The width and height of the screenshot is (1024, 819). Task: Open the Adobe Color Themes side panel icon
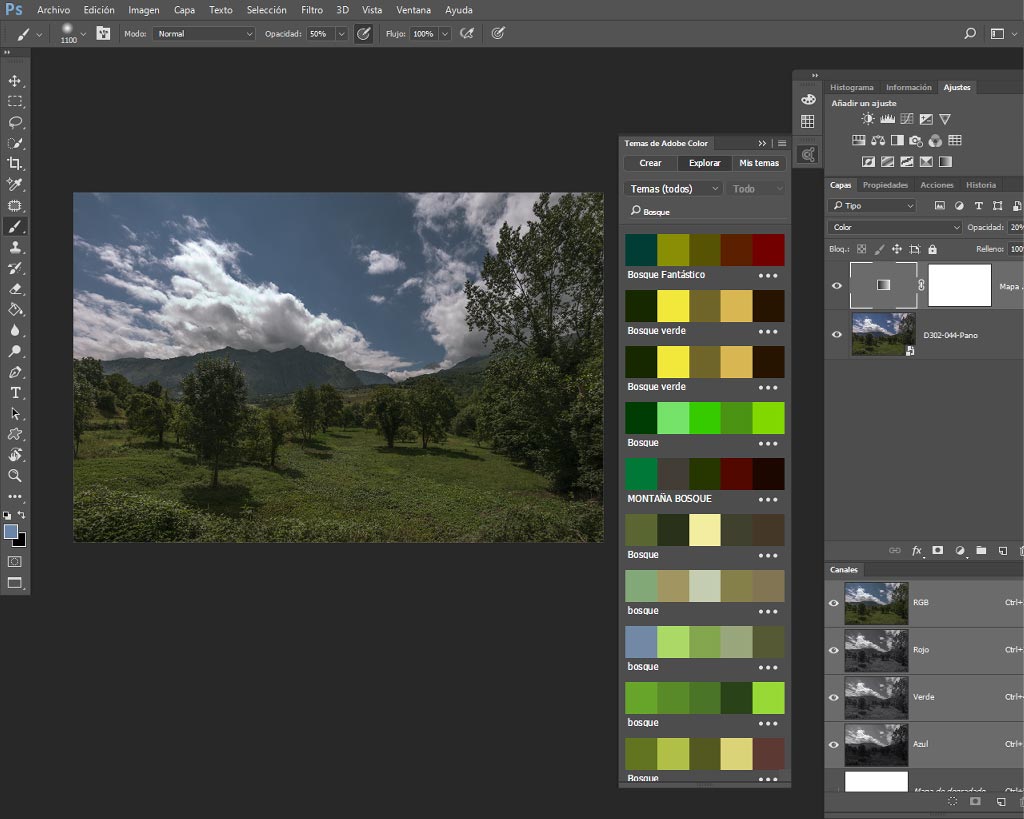808,155
